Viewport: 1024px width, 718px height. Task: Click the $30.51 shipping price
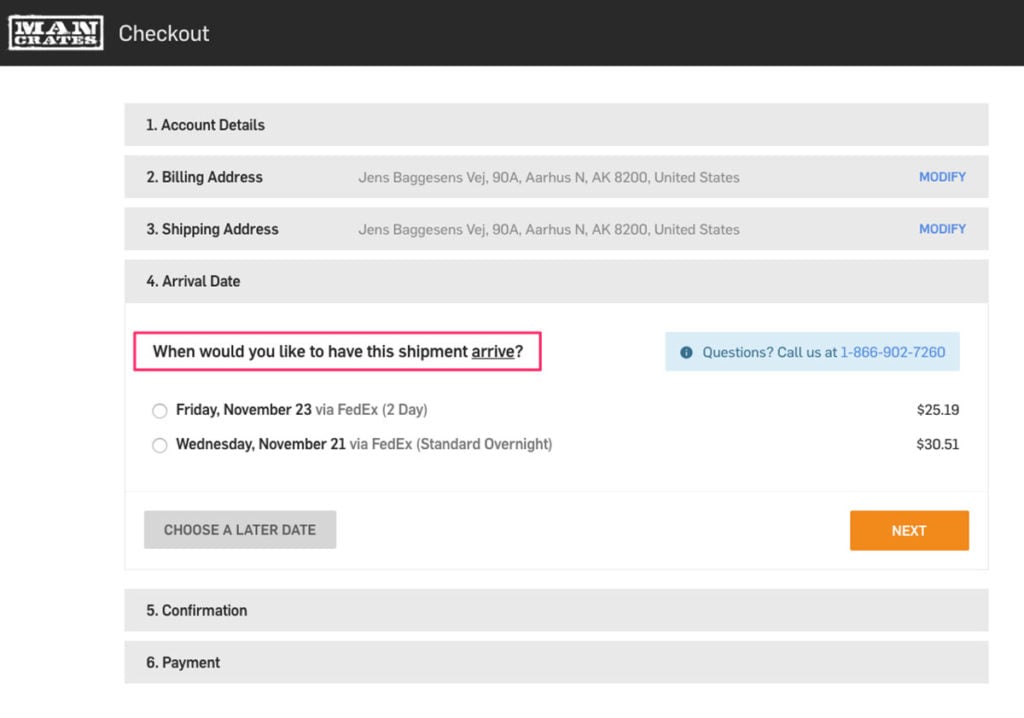[938, 444]
